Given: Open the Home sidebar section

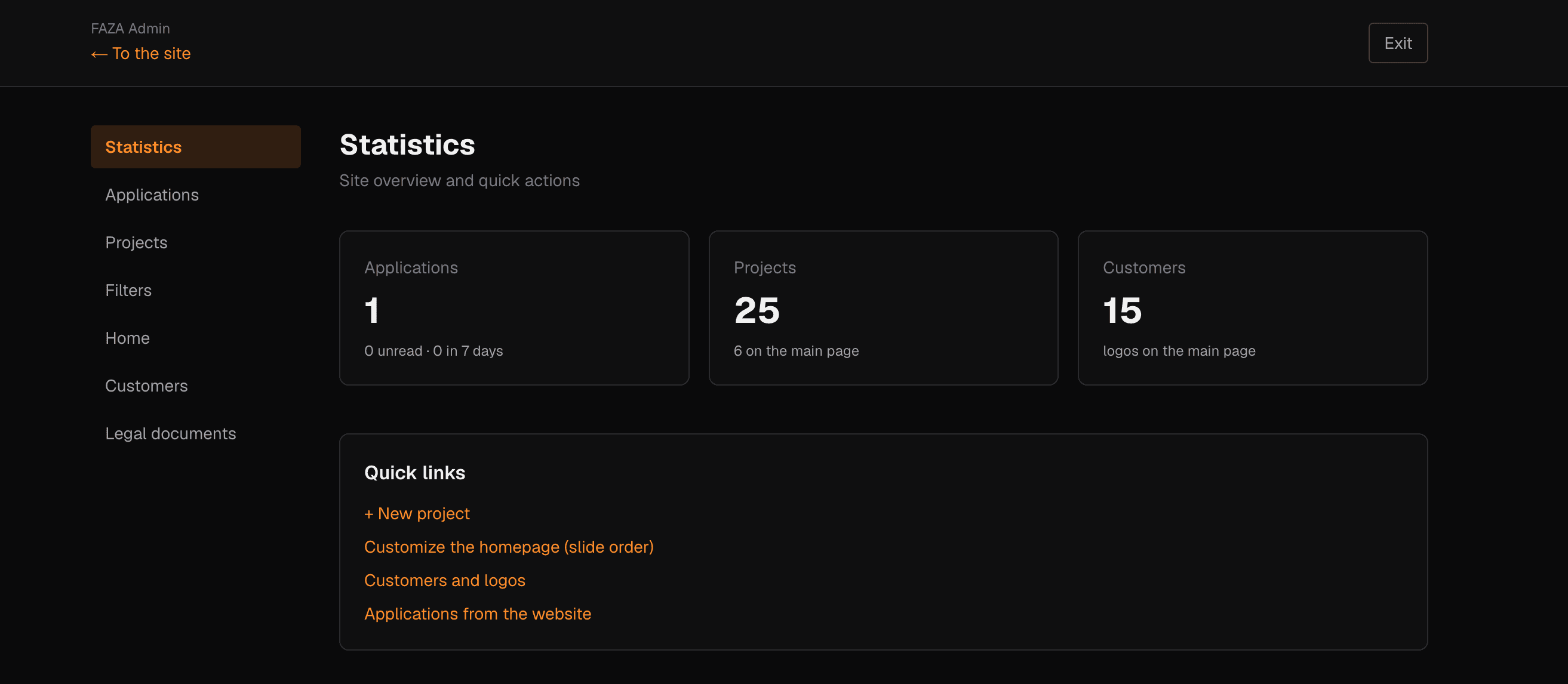Looking at the screenshot, I should (195, 338).
